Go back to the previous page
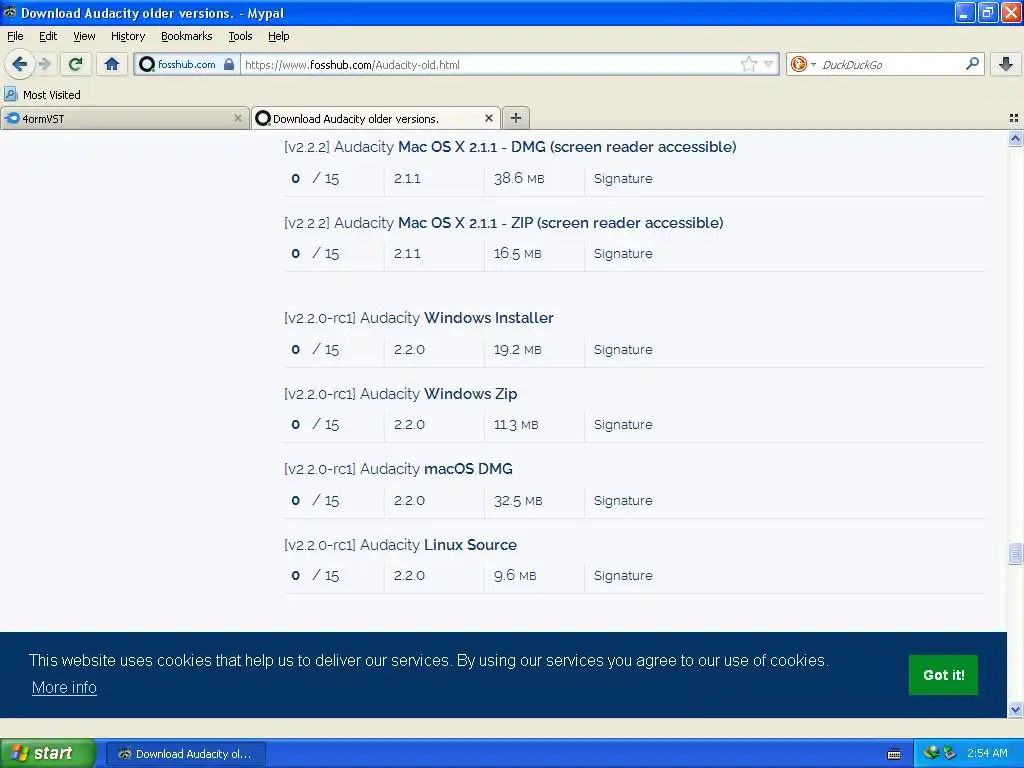This screenshot has height=768, width=1024. coord(19,64)
